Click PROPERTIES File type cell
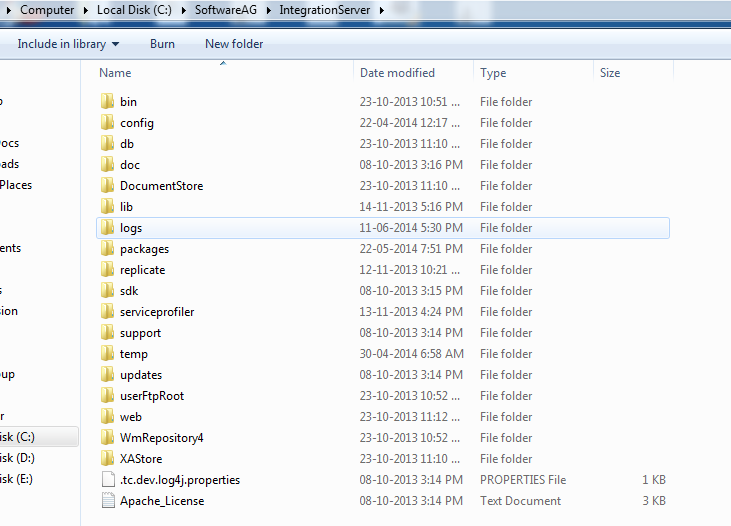 [x=523, y=479]
